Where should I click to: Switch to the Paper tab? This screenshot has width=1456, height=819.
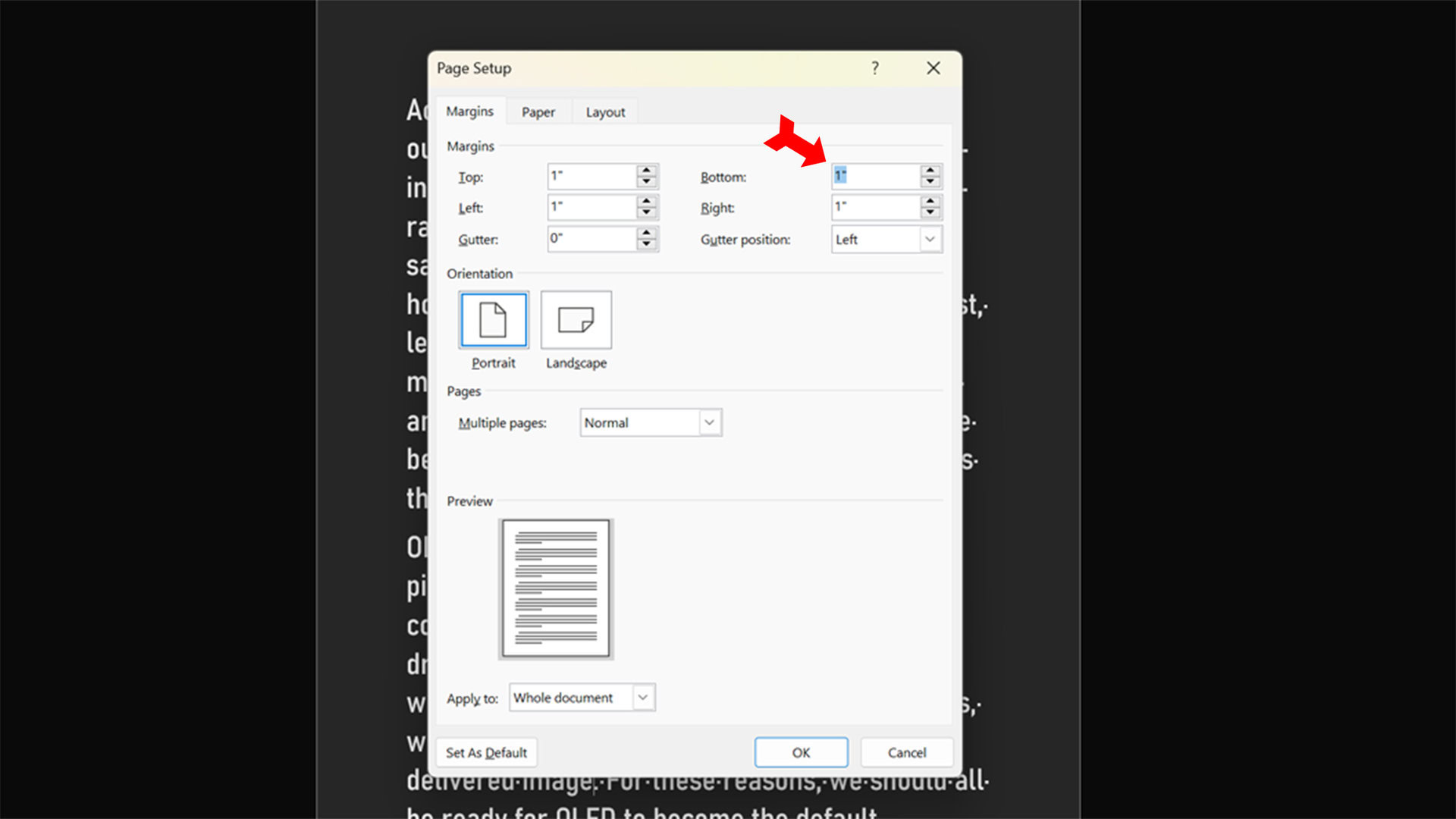click(538, 112)
